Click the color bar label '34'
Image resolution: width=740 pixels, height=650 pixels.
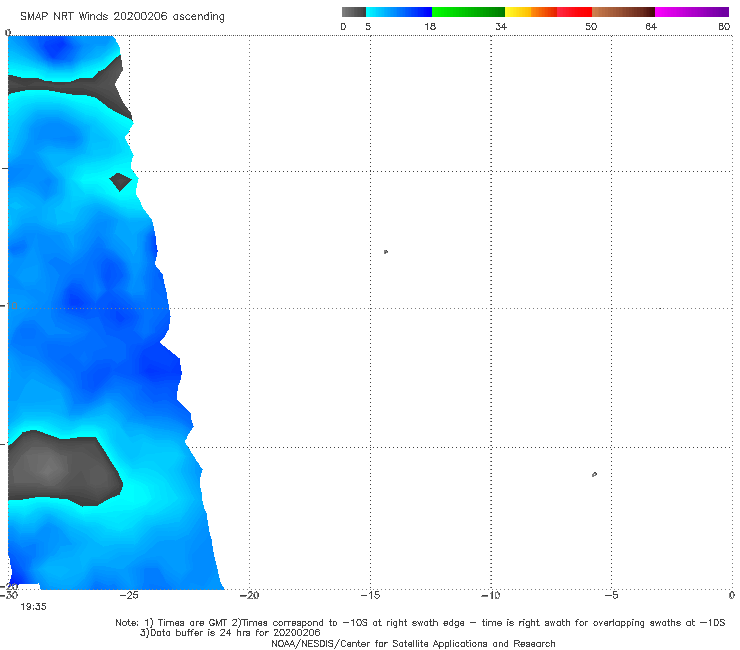501,26
